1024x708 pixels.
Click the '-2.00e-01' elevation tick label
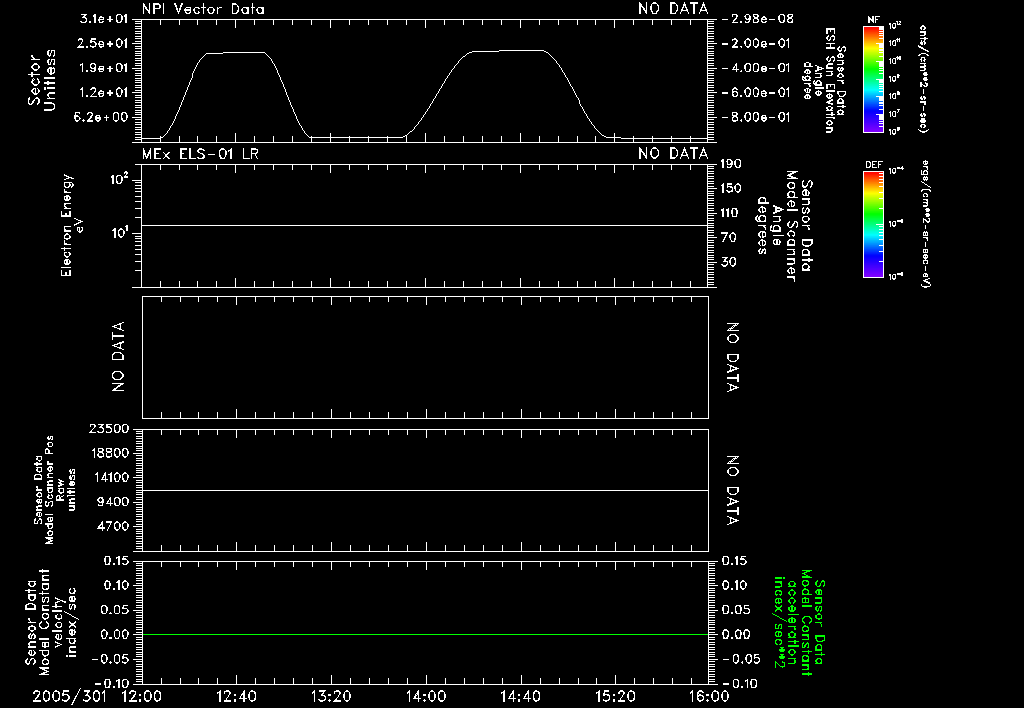756,43
